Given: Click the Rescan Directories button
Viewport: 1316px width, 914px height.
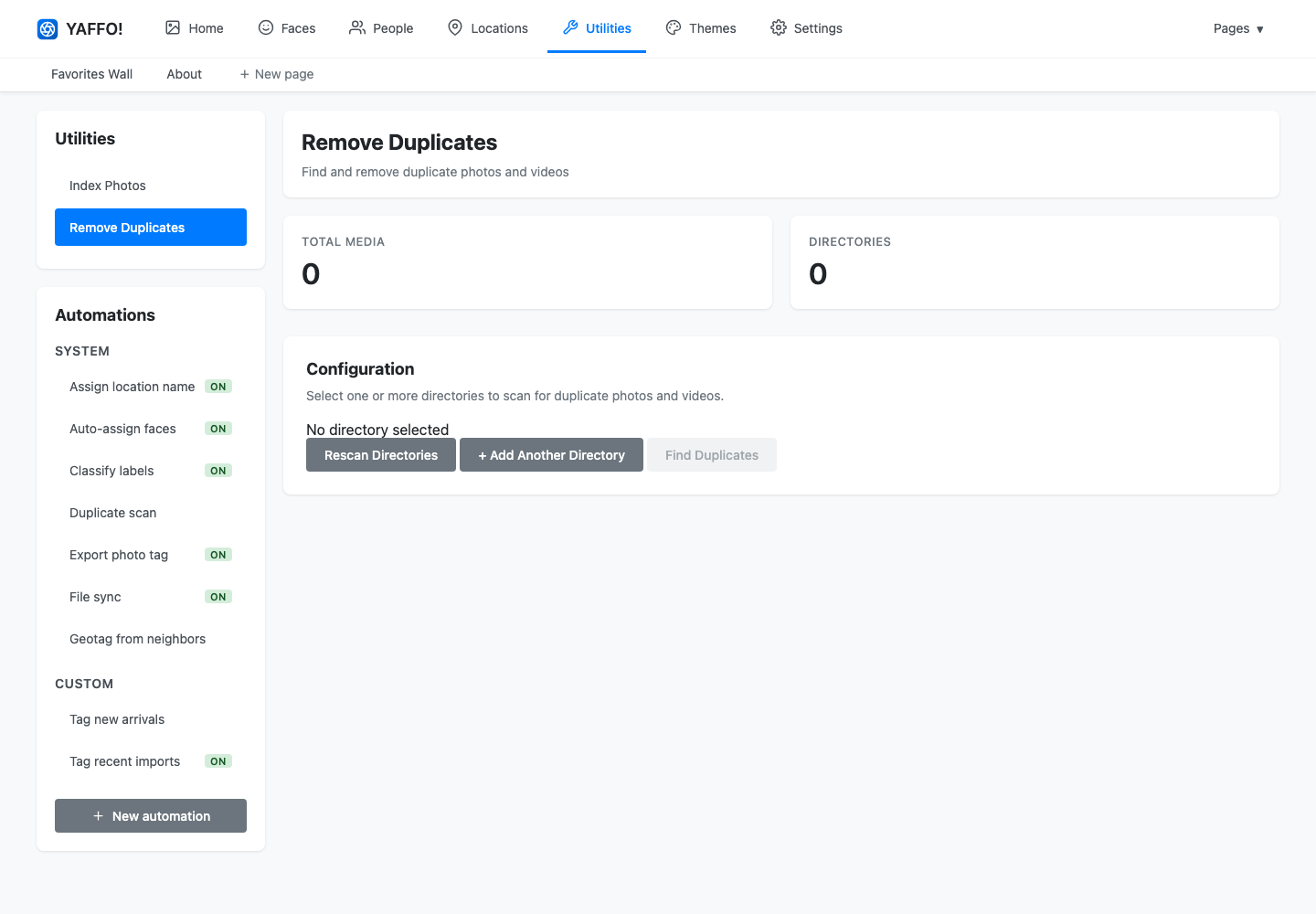Looking at the screenshot, I should tap(381, 455).
